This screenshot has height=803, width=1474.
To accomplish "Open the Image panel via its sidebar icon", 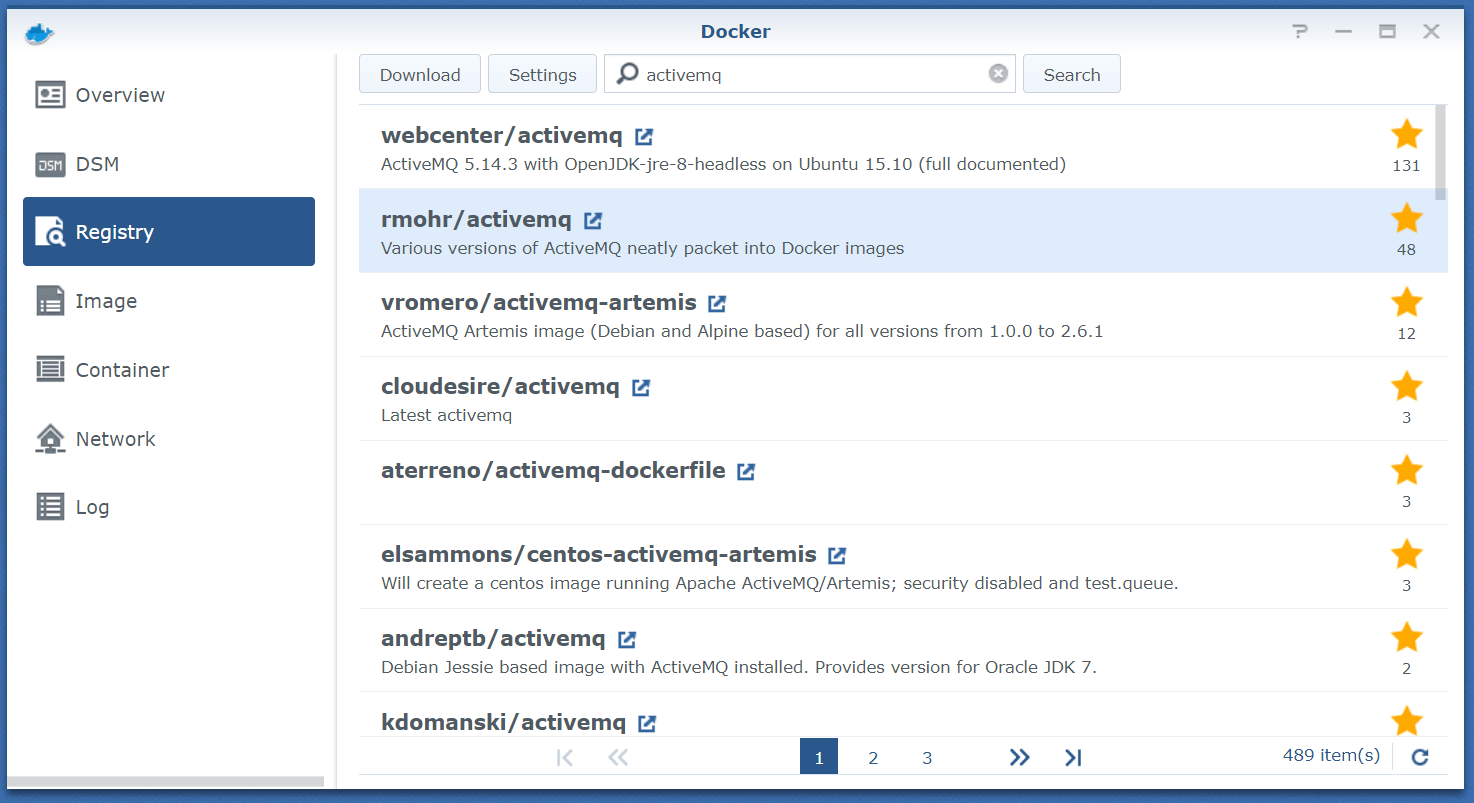I will tap(50, 300).
